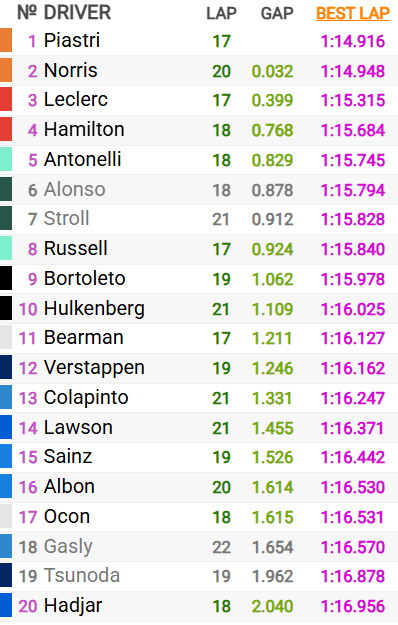Screen dimensions: 398x625
Task: Click Antonelli's teal team color swatch
Action: (x=6, y=159)
